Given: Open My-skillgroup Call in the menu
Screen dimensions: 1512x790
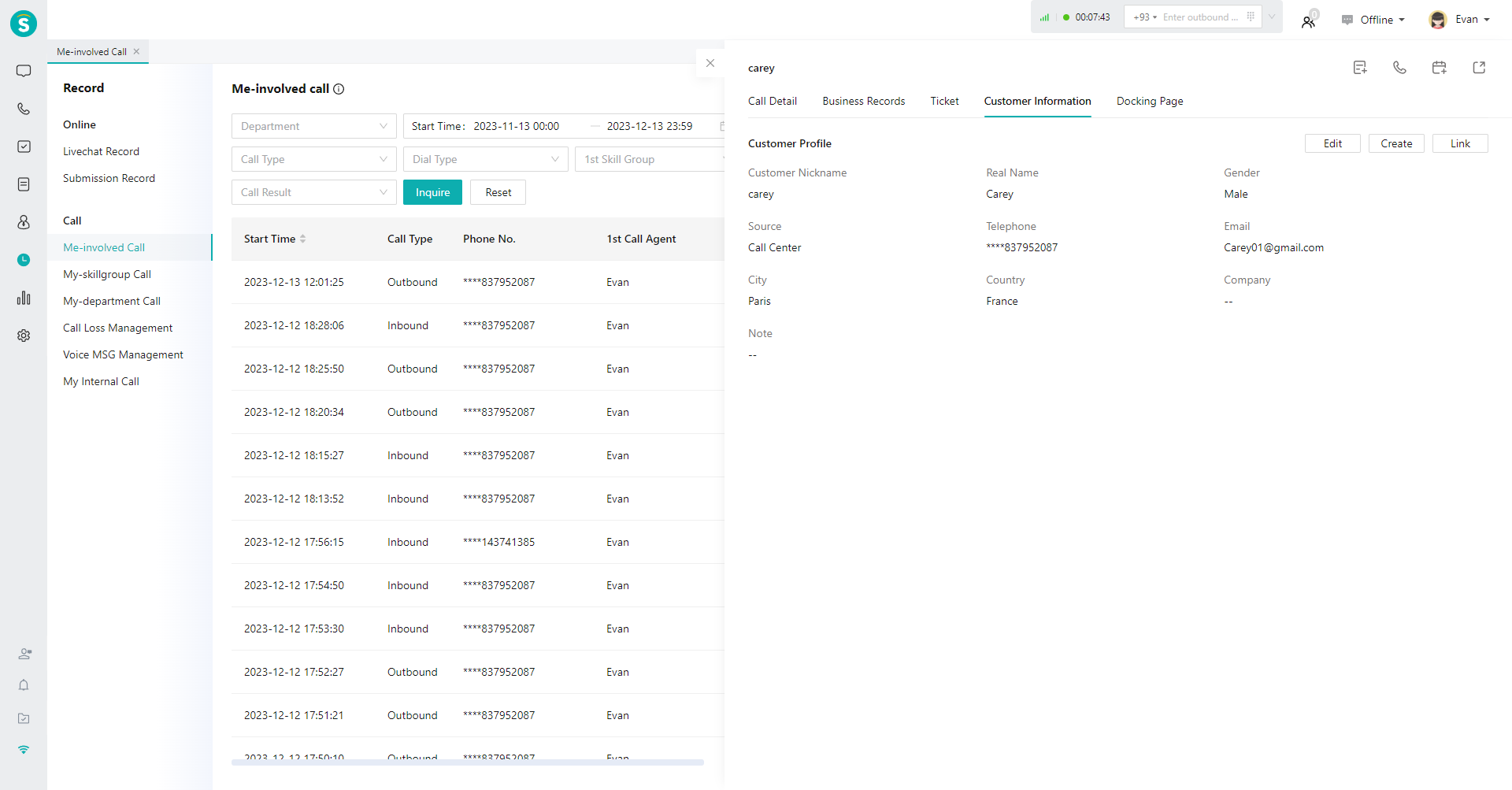Looking at the screenshot, I should coord(107,274).
